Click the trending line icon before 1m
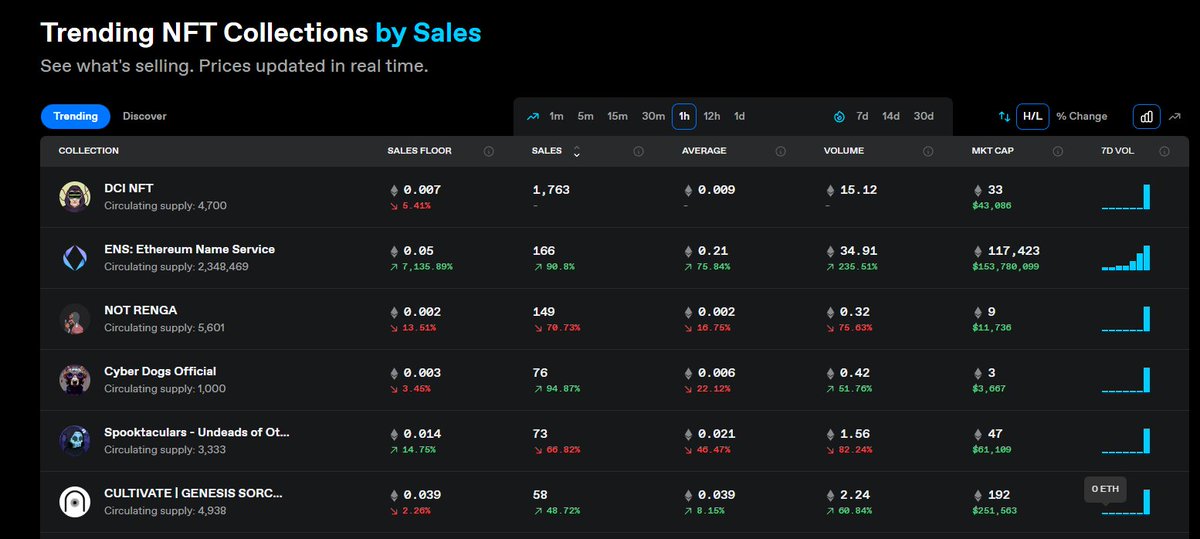 (534, 116)
